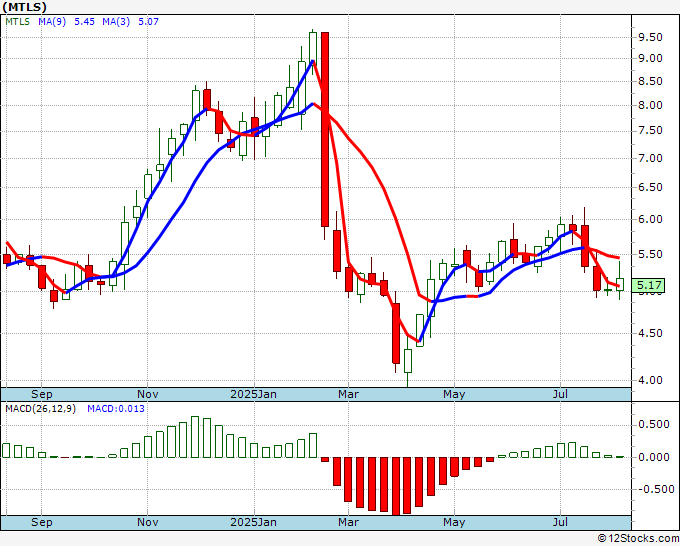Click the Jul label on MACD time axis

(560, 522)
